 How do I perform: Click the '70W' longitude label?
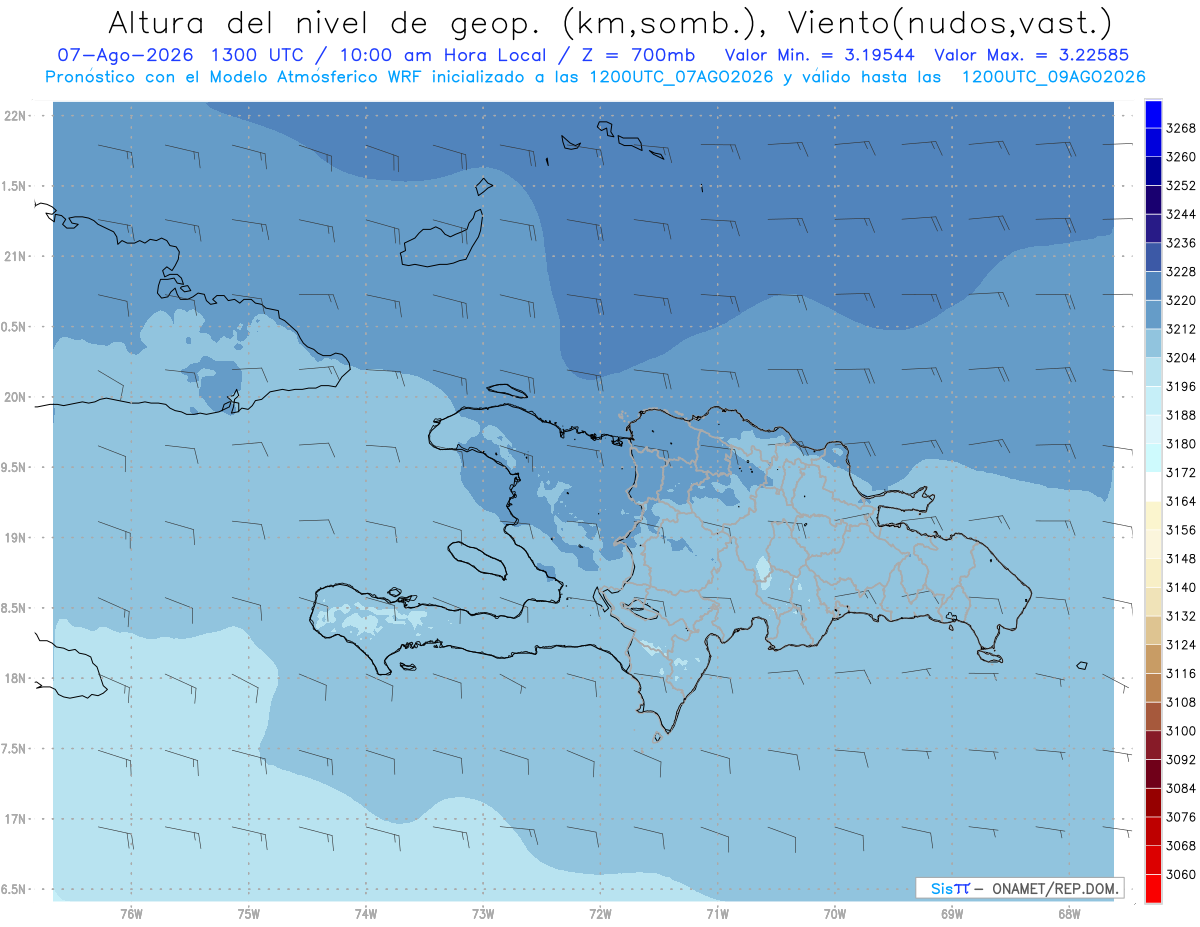click(835, 913)
